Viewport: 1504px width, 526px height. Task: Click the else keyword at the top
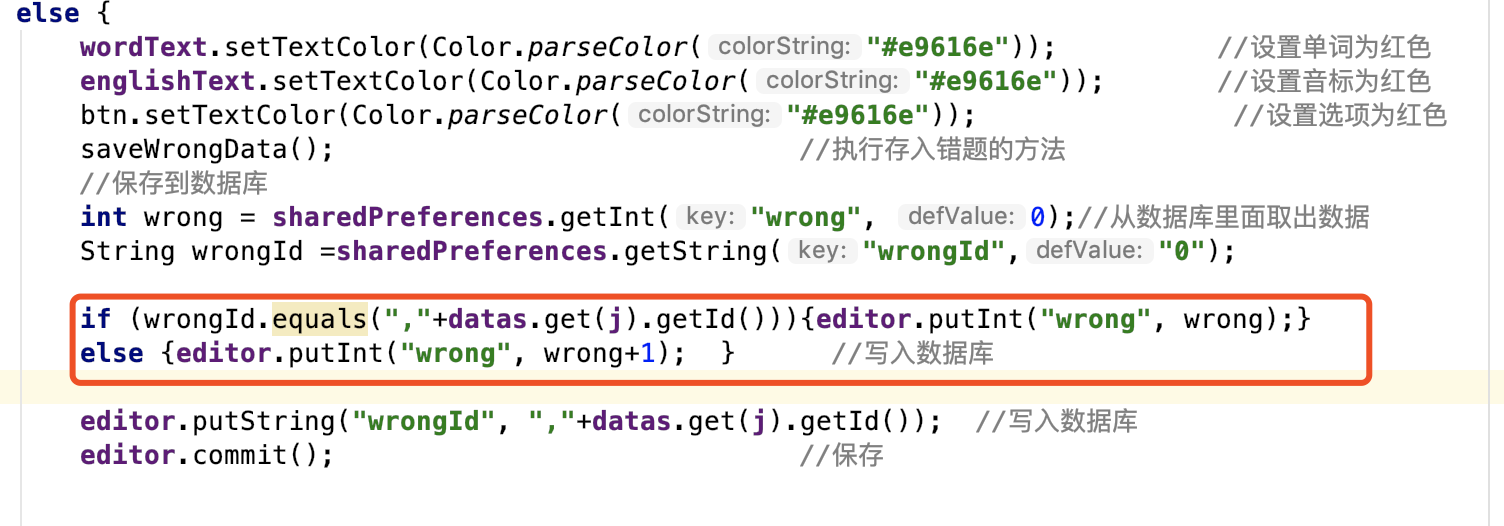[47, 13]
